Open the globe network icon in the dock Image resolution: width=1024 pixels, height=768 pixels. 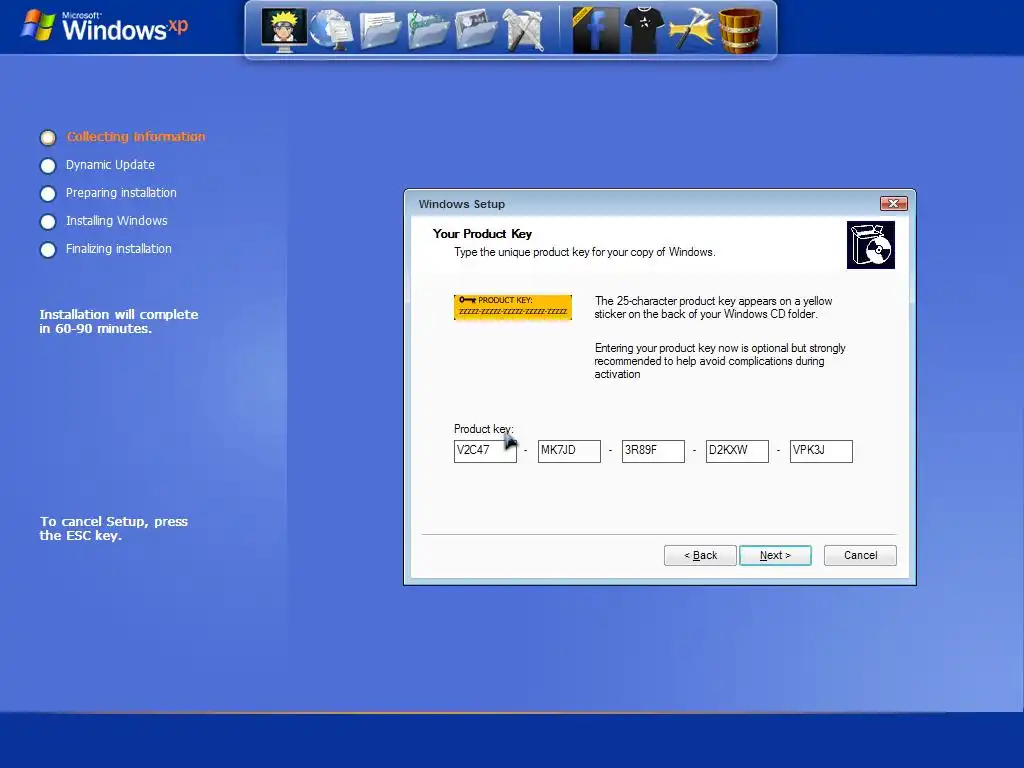click(x=331, y=29)
